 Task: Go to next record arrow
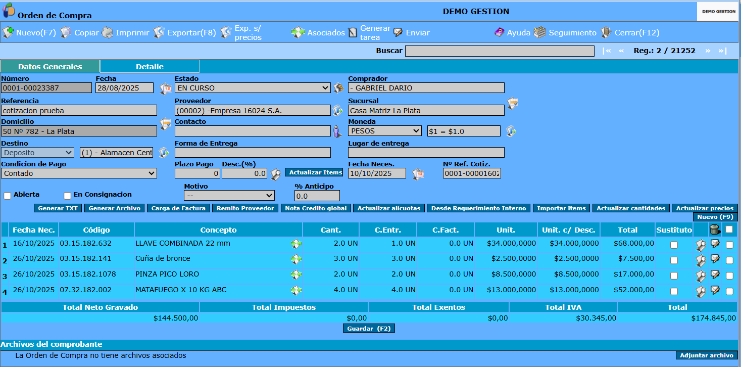708,51
